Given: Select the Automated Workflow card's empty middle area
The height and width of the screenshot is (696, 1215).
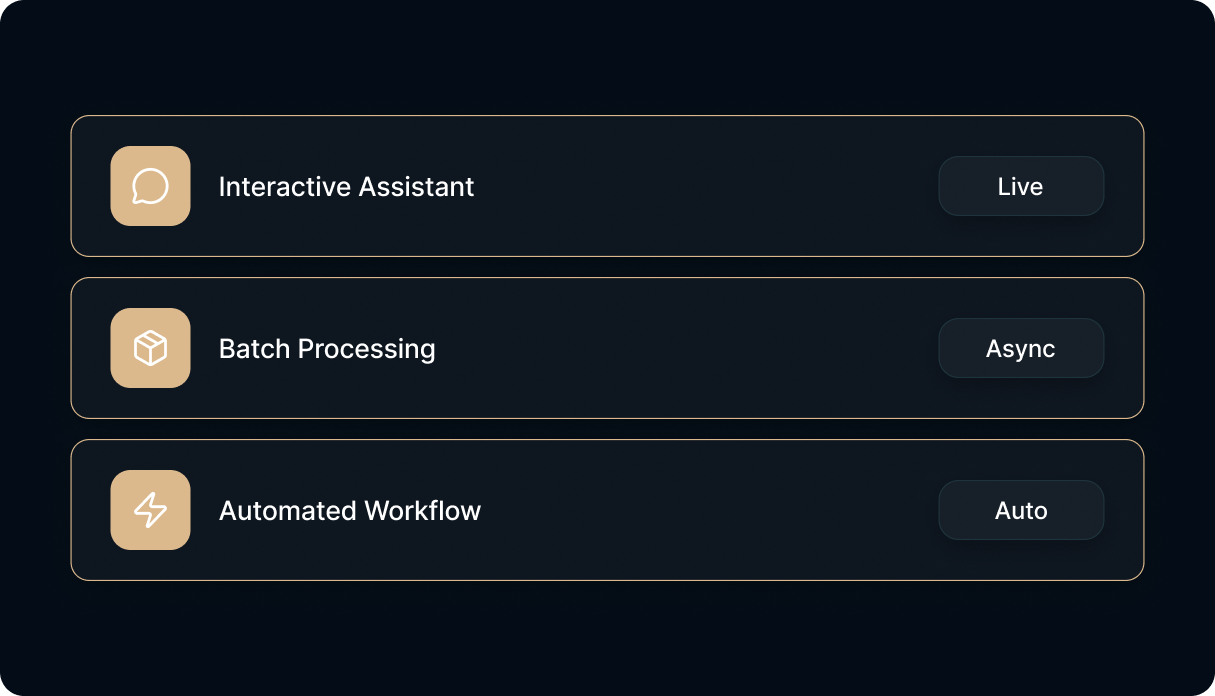Looking at the screenshot, I should 710,510.
